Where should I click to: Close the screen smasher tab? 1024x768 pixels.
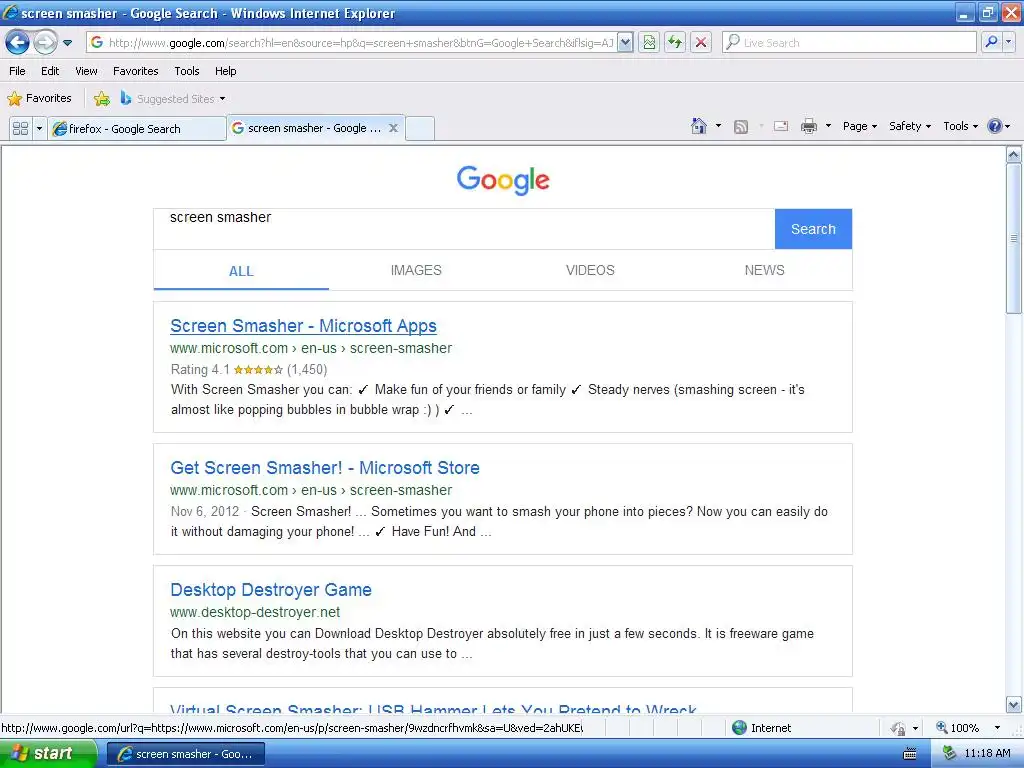click(393, 128)
